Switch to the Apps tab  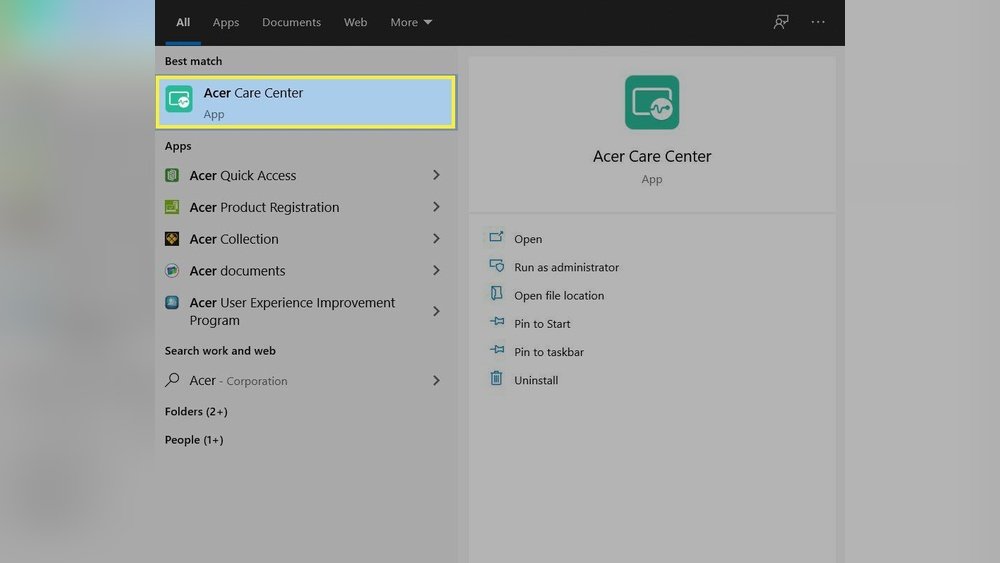(226, 22)
